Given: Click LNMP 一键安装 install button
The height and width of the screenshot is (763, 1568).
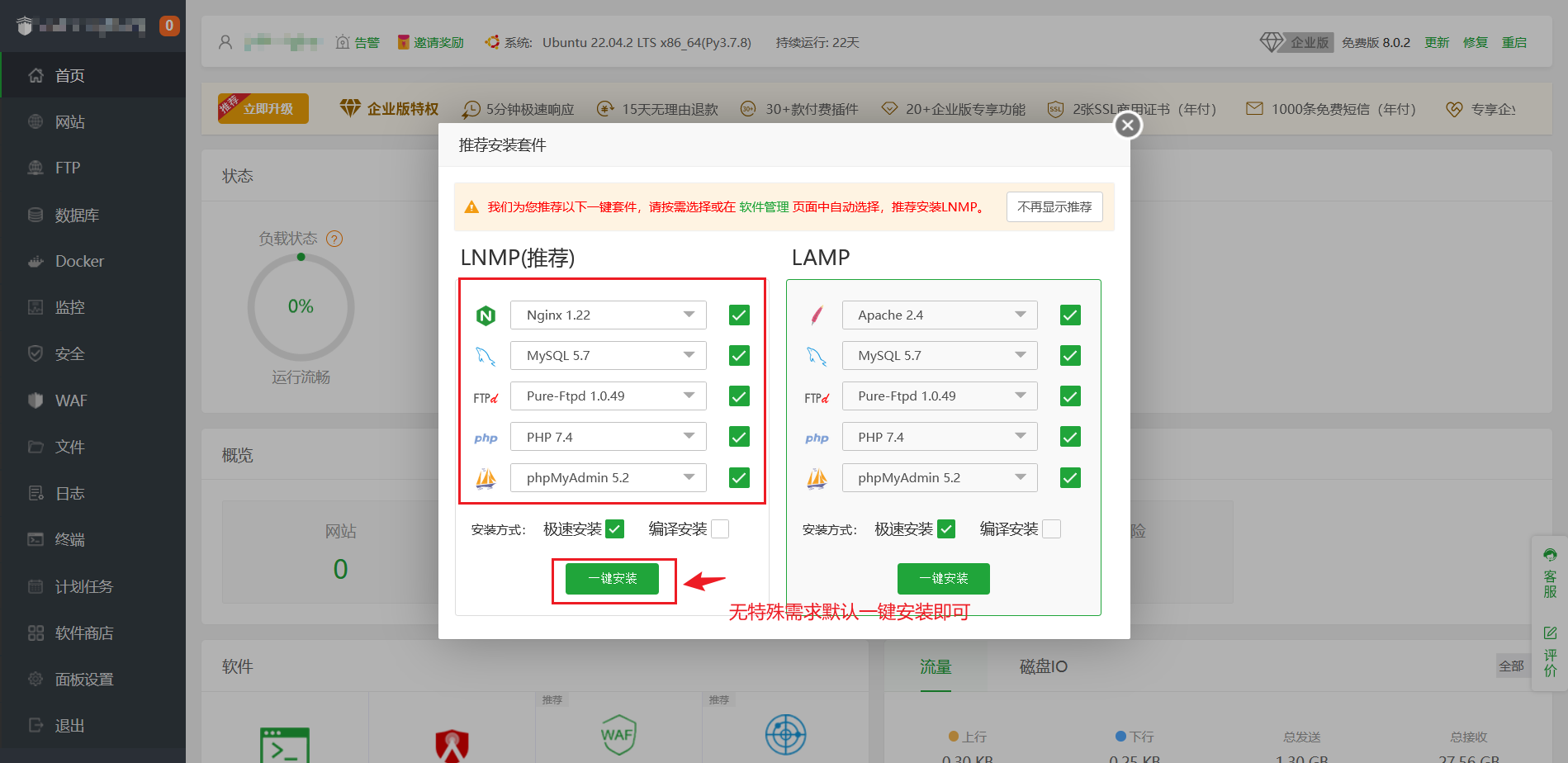Looking at the screenshot, I should 612,579.
